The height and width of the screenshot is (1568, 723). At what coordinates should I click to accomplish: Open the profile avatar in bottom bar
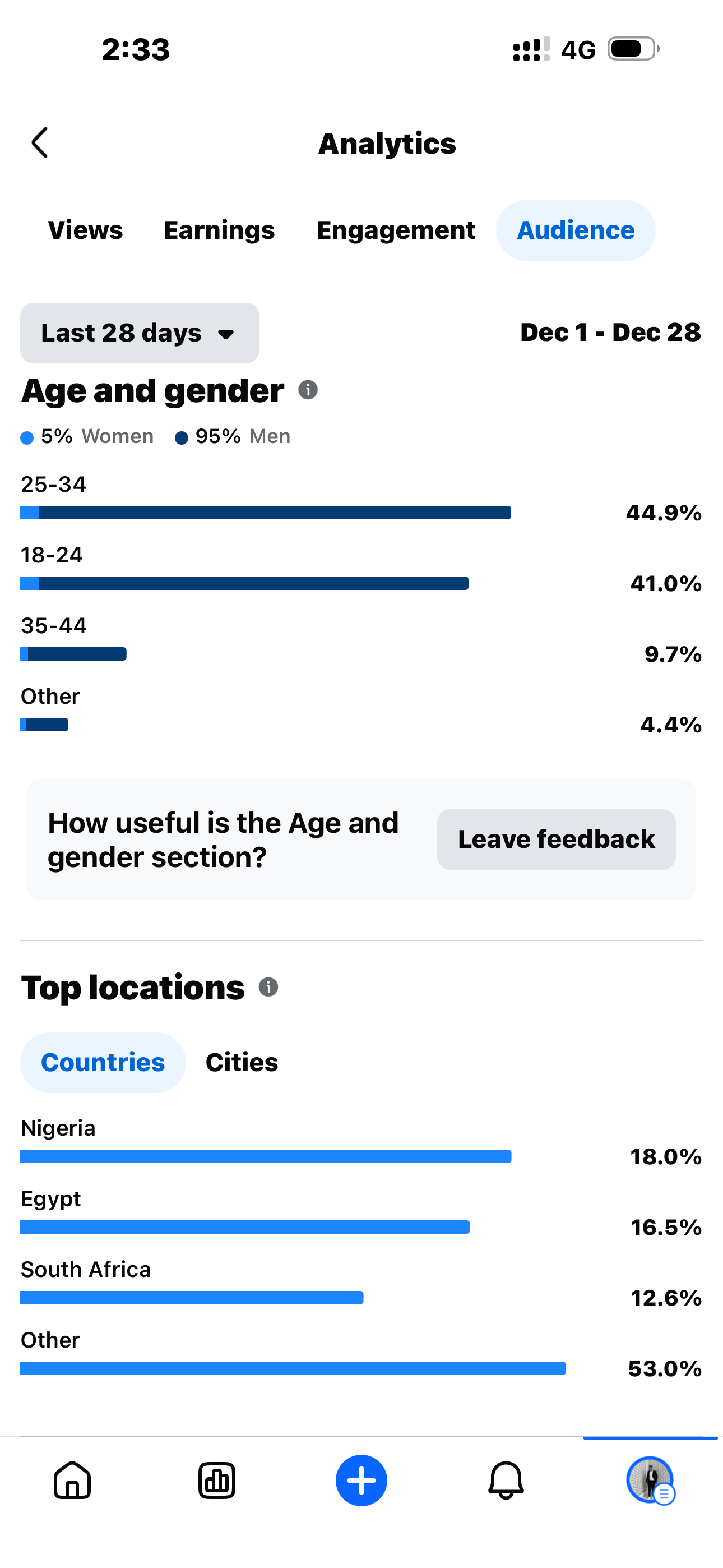(650, 1481)
